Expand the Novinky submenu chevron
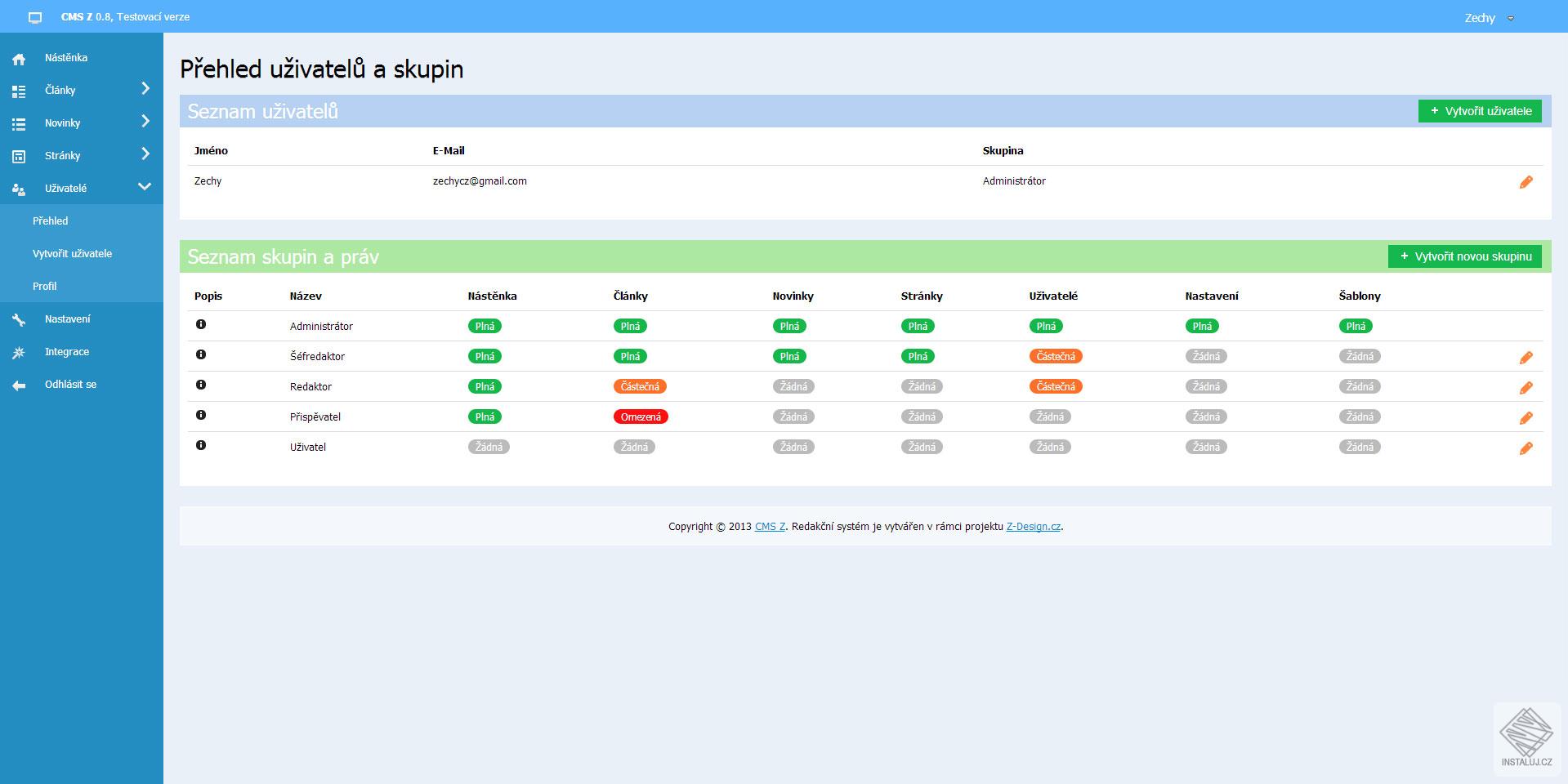1568x784 pixels. point(145,121)
